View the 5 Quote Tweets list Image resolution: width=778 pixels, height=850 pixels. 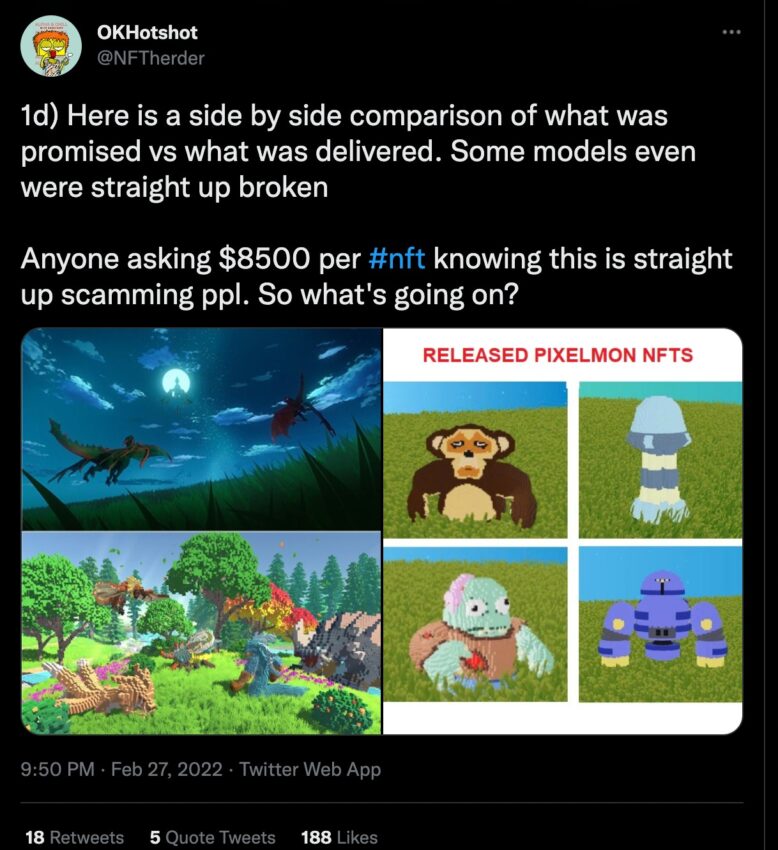pos(213,837)
